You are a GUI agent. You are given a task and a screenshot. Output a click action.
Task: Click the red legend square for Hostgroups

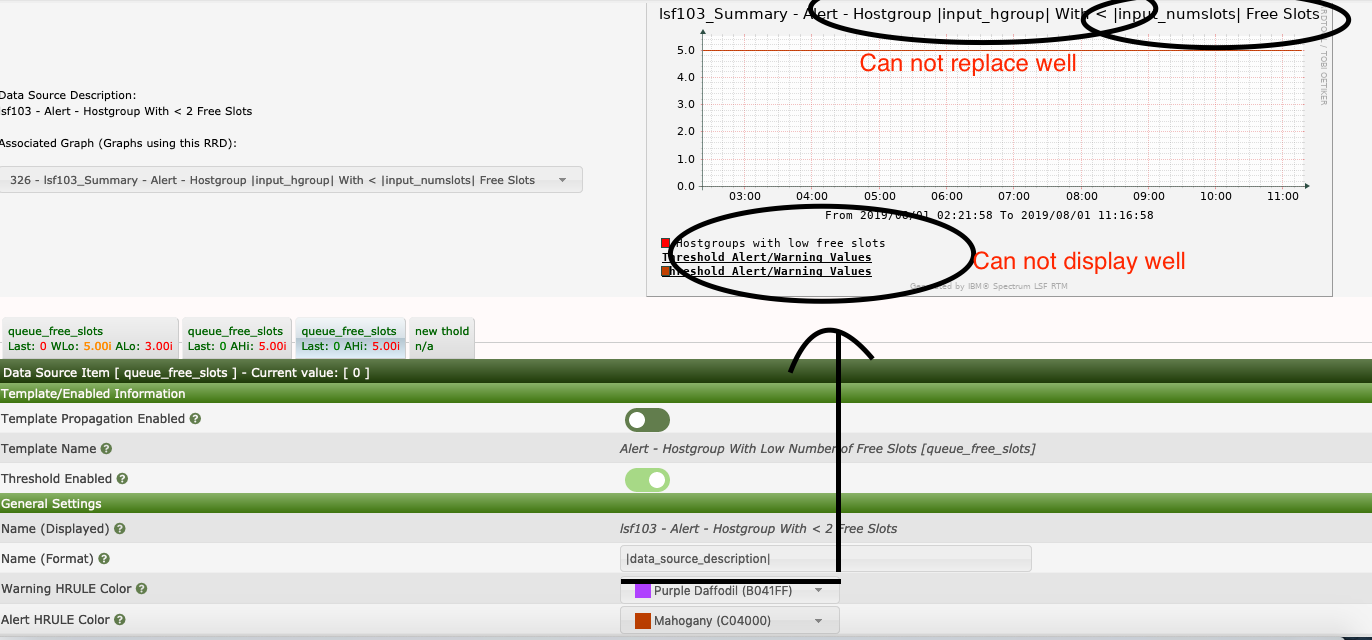tap(665, 243)
